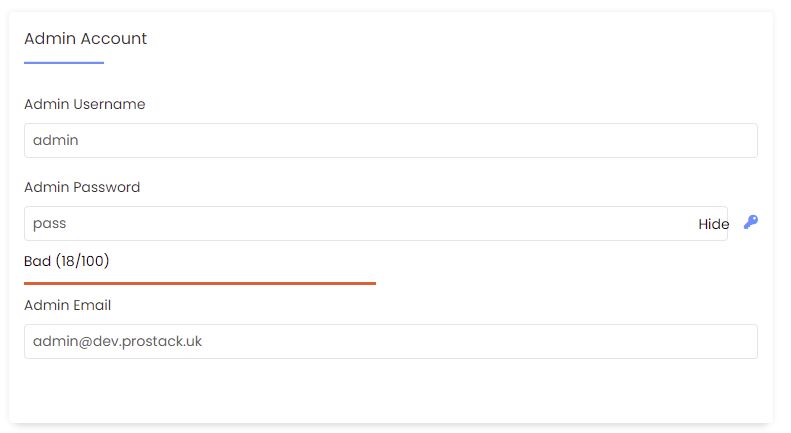This screenshot has width=791, height=433.
Task: Focus the Admin Username input field
Action: (390, 140)
